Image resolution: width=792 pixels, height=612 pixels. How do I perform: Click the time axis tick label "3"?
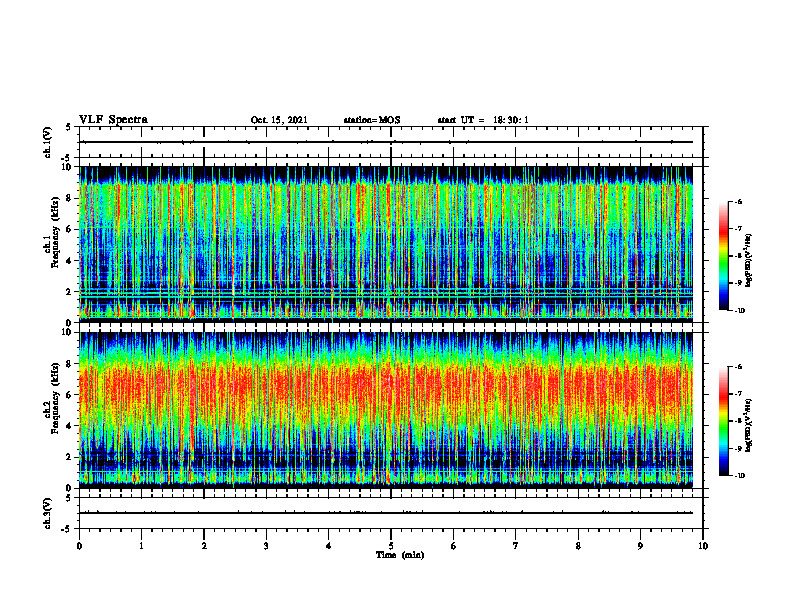point(266,546)
